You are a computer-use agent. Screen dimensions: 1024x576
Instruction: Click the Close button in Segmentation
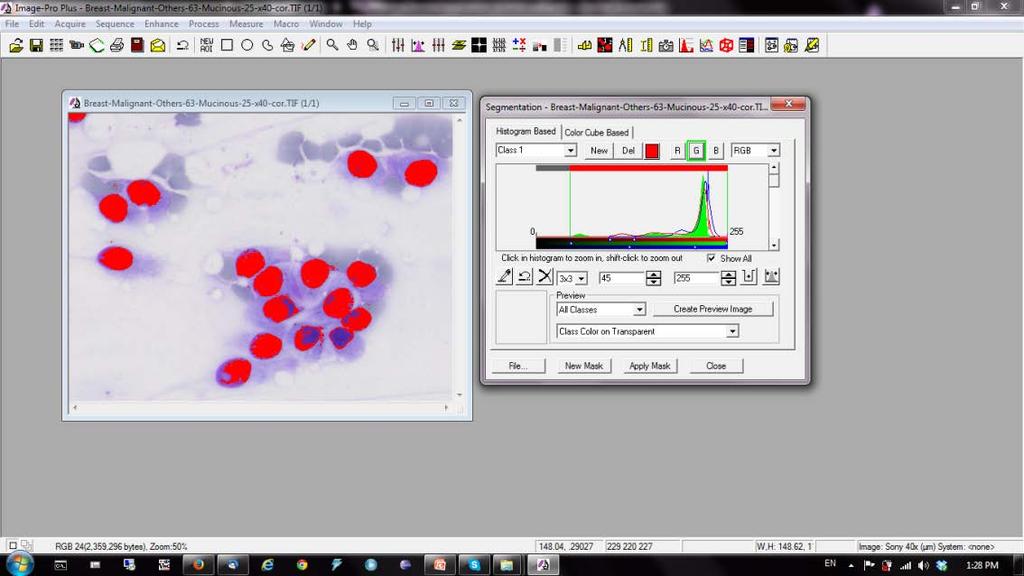[716, 366]
